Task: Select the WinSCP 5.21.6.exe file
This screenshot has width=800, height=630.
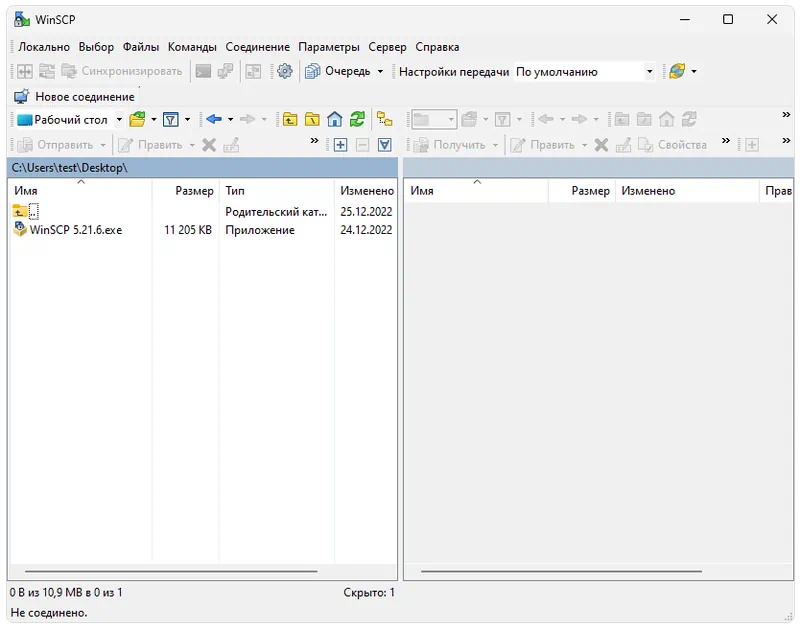Action: point(76,230)
